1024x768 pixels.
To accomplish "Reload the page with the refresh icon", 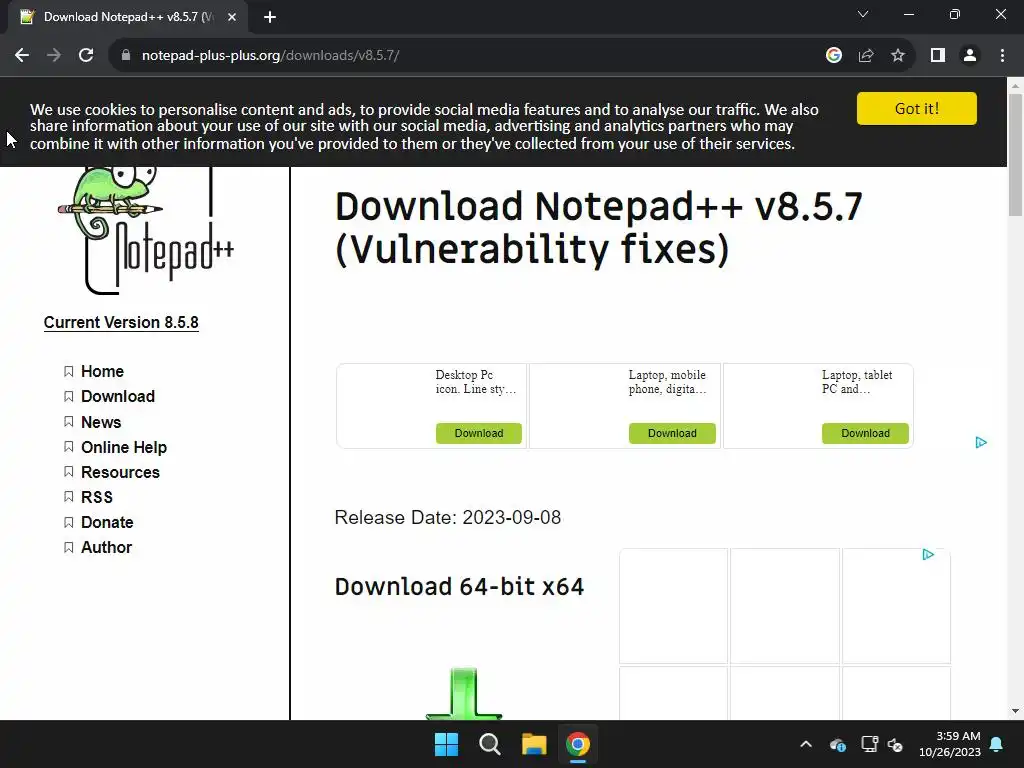I will pyautogui.click(x=86, y=56).
